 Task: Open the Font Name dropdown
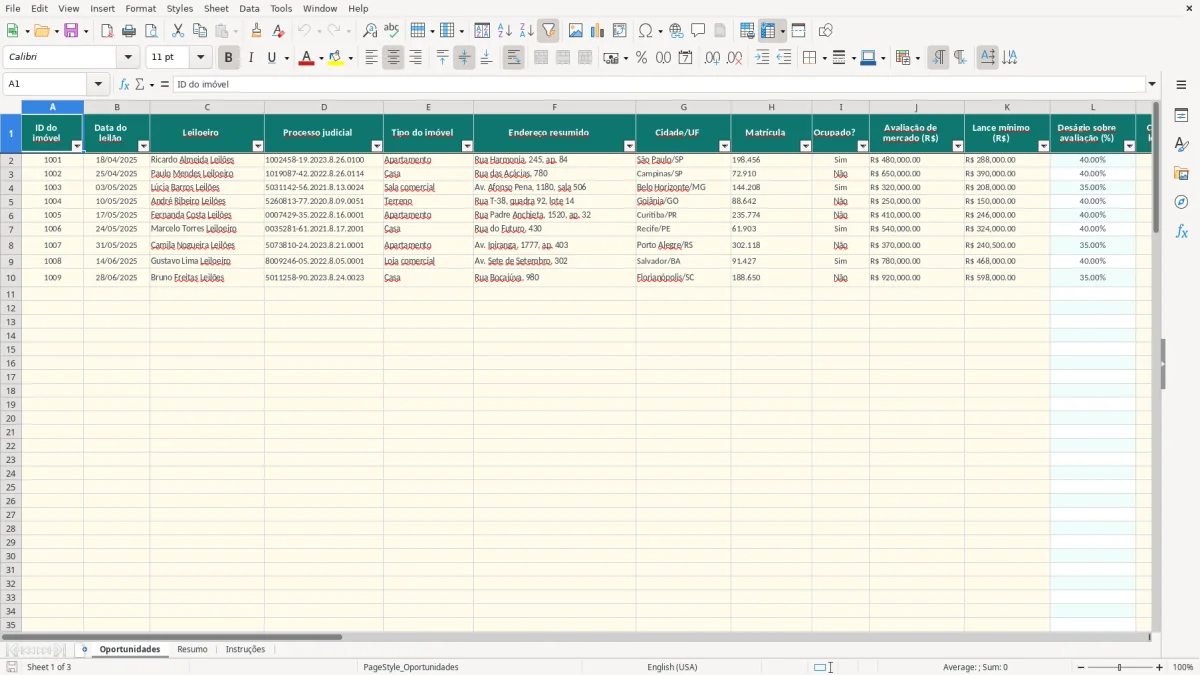[x=128, y=58]
